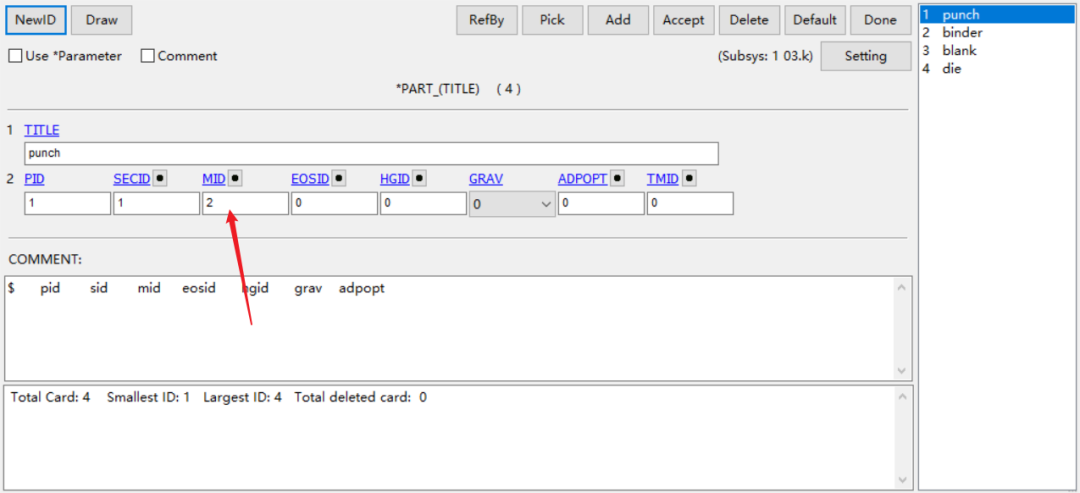Click the Pick button
This screenshot has width=1080, height=493.
pos(552,20)
